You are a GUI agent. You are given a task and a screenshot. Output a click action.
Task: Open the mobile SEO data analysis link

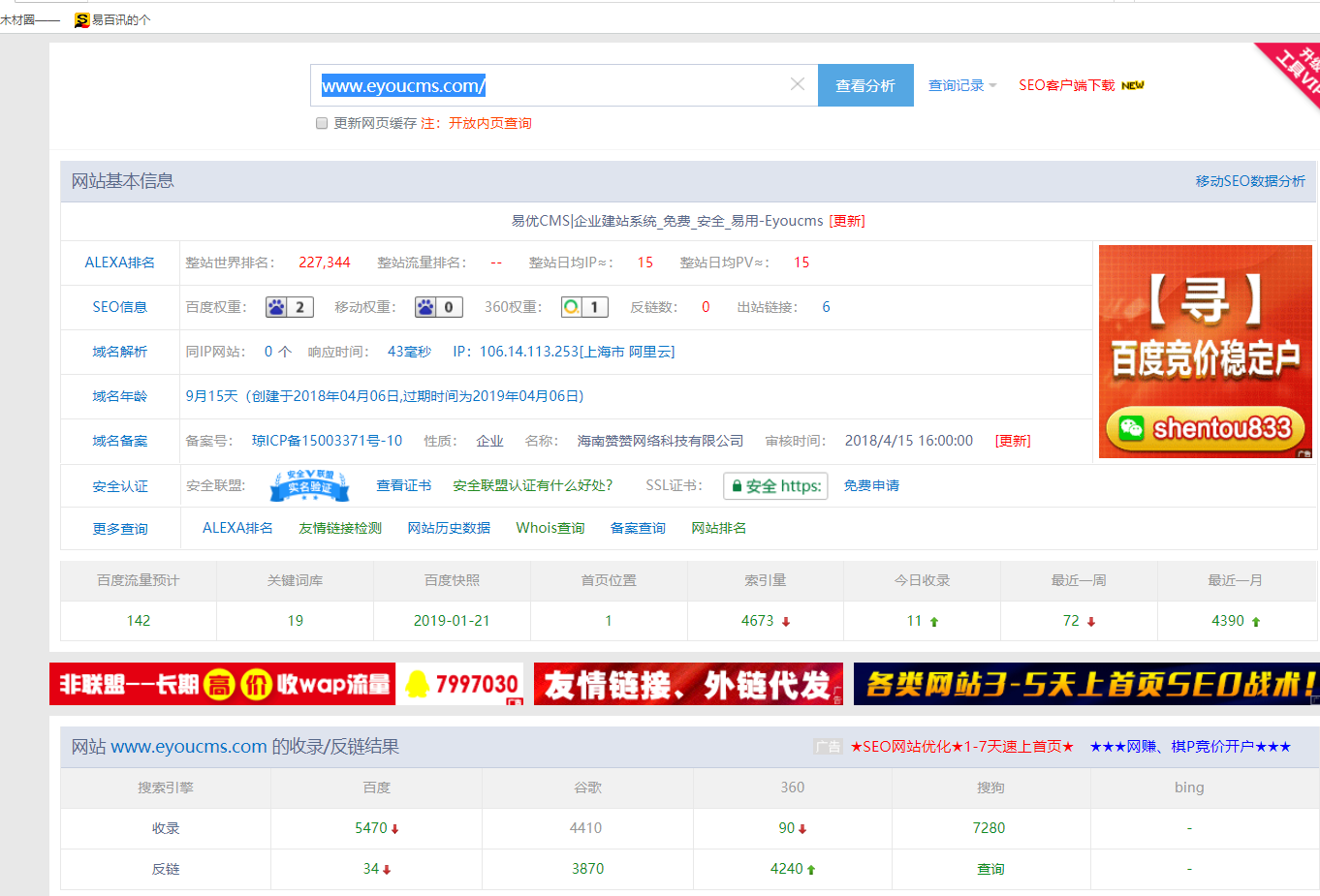(x=1249, y=181)
